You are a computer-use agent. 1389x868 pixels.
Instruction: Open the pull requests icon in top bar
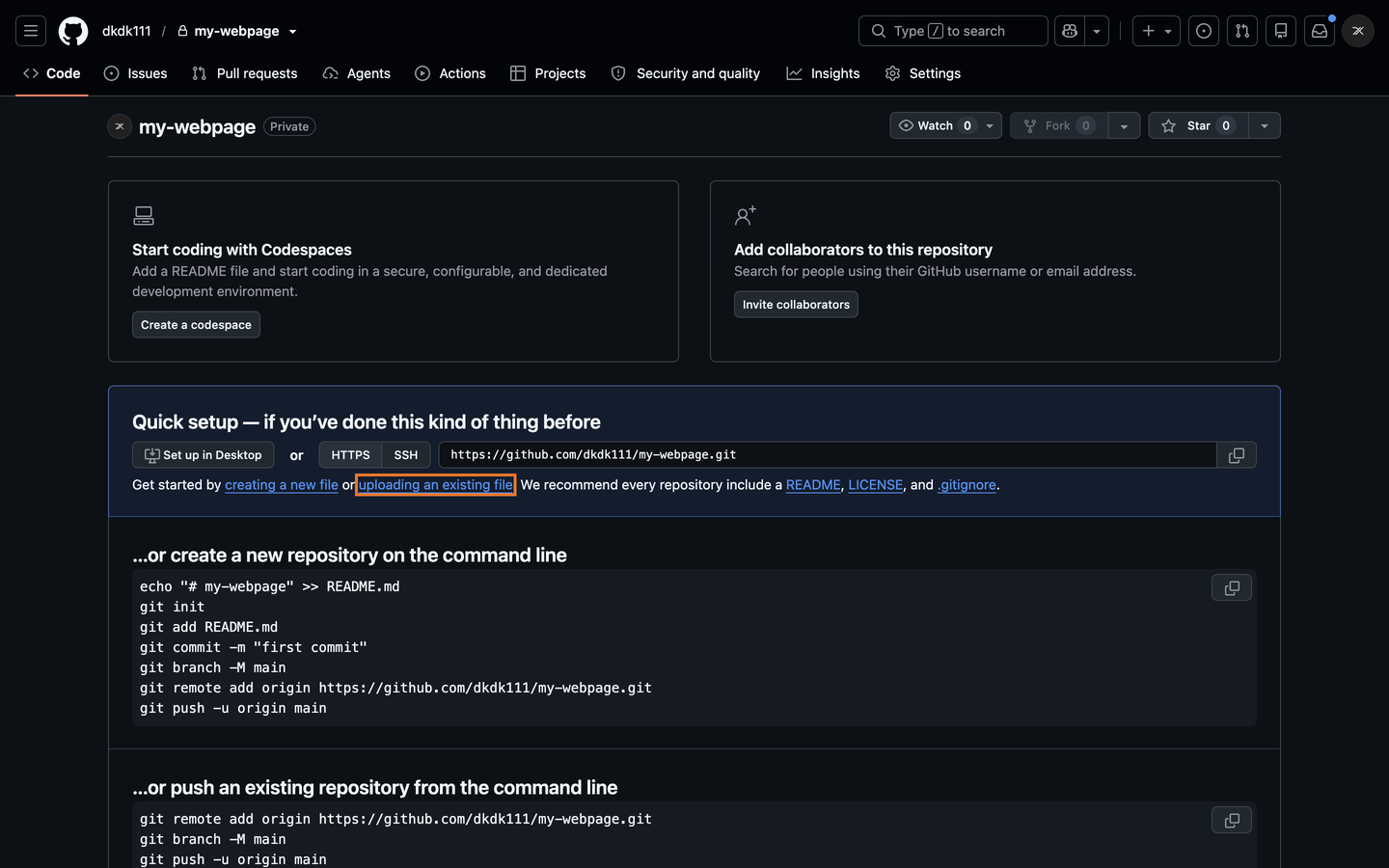[1242, 31]
